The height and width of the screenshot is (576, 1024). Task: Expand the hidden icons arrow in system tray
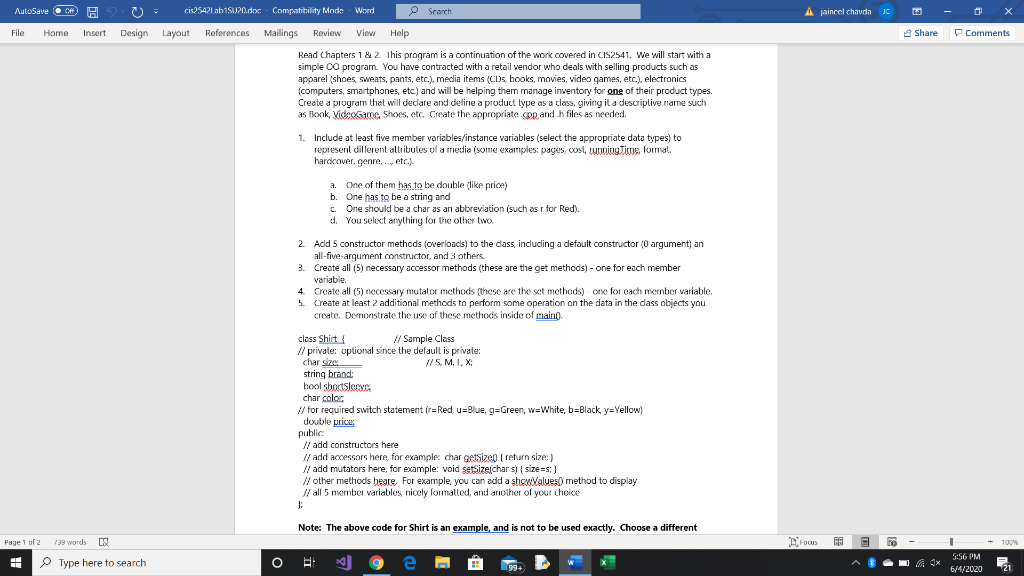(x=855, y=563)
